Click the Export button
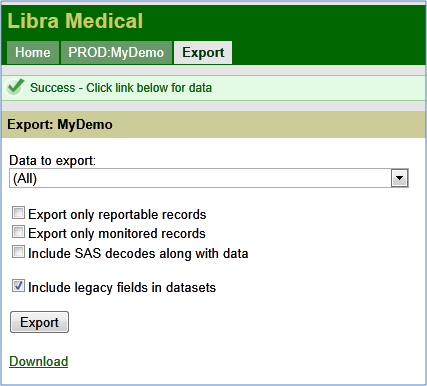The width and height of the screenshot is (427, 386). [39, 322]
